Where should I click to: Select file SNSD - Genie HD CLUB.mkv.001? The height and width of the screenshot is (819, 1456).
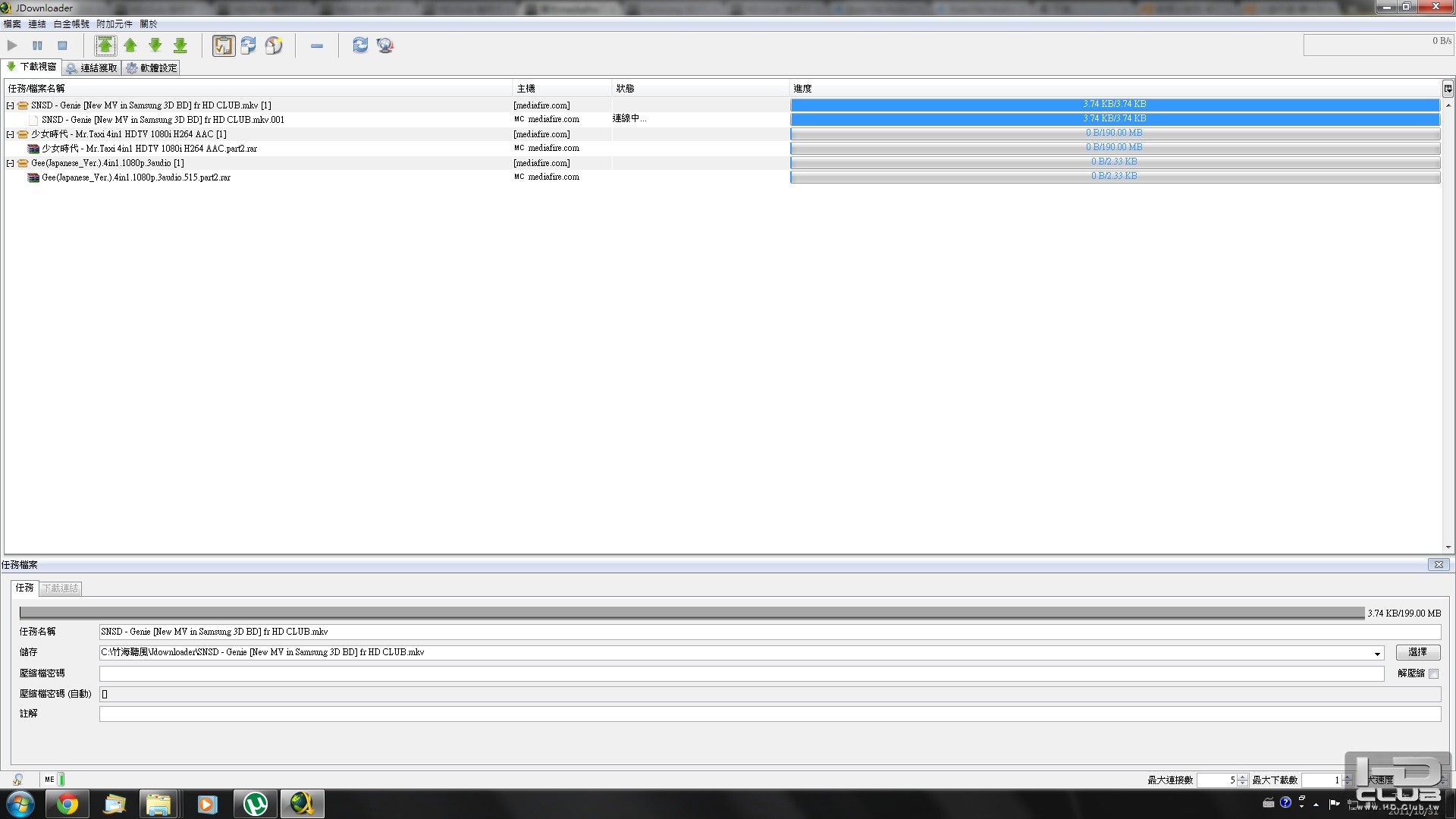[x=163, y=120]
